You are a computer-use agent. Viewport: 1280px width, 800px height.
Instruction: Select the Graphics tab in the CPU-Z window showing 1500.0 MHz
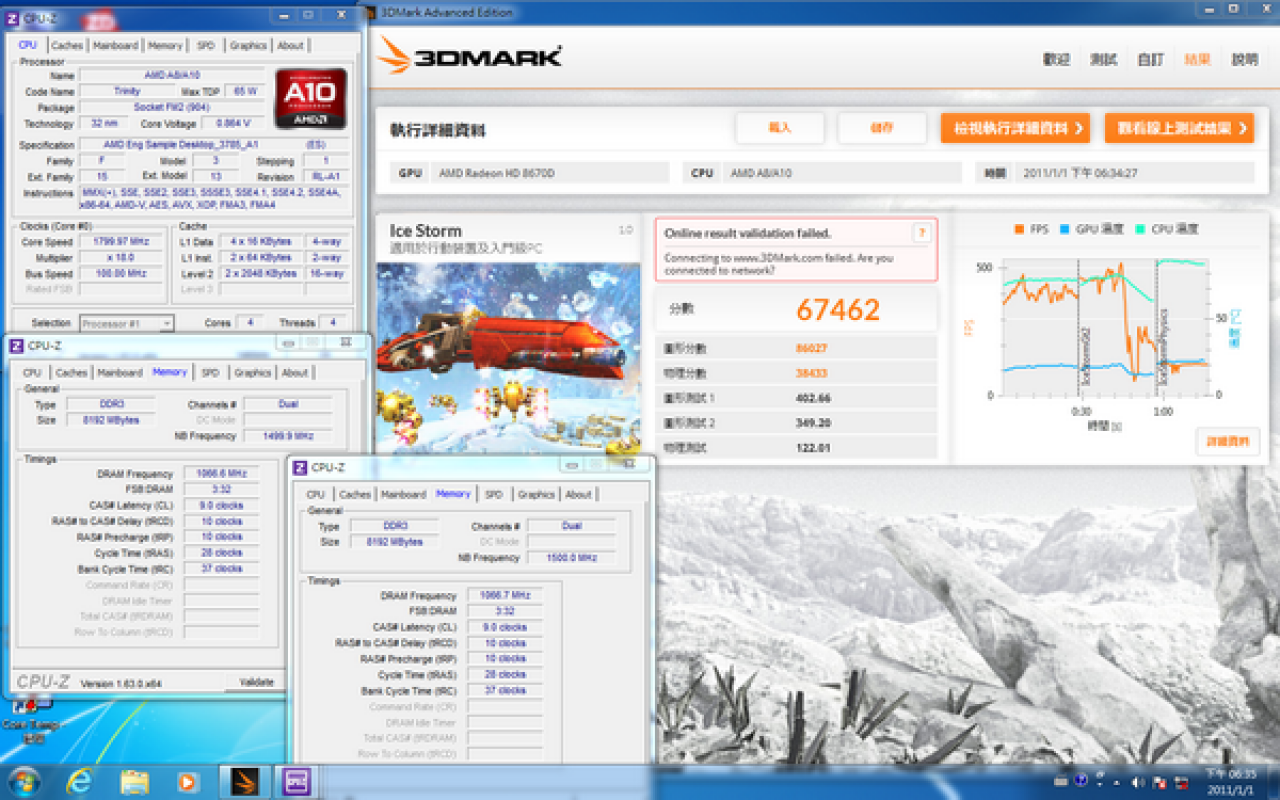pyautogui.click(x=536, y=494)
